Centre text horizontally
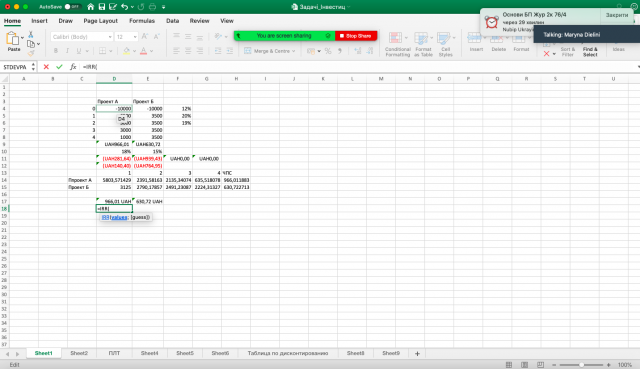640x369 pixels. coord(188,51)
